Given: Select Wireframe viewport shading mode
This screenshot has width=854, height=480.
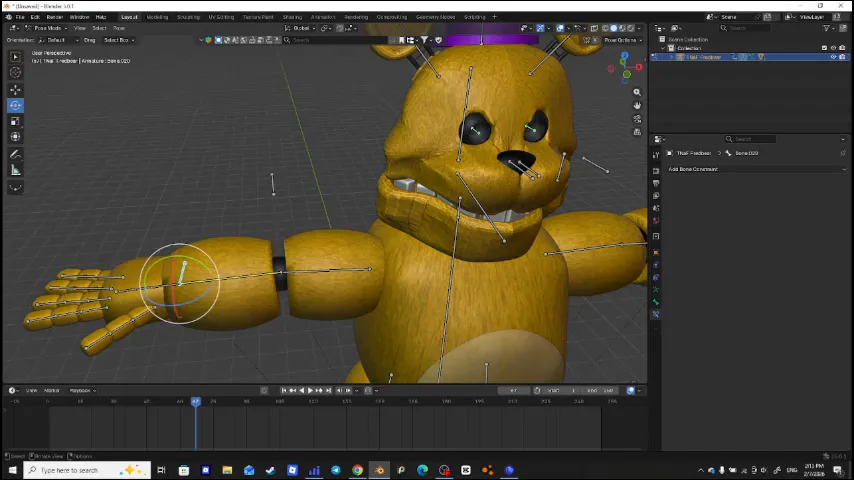Looking at the screenshot, I should point(605,28).
